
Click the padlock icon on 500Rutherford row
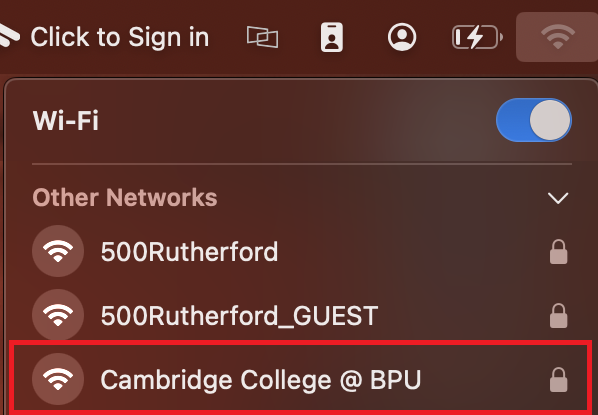(558, 252)
